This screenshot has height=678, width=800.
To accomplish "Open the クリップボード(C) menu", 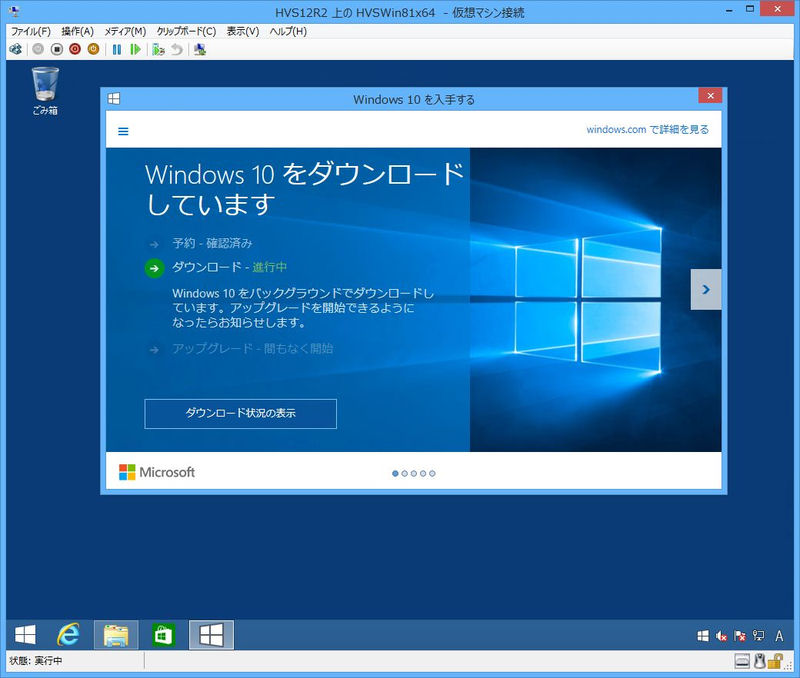I will click(x=186, y=31).
